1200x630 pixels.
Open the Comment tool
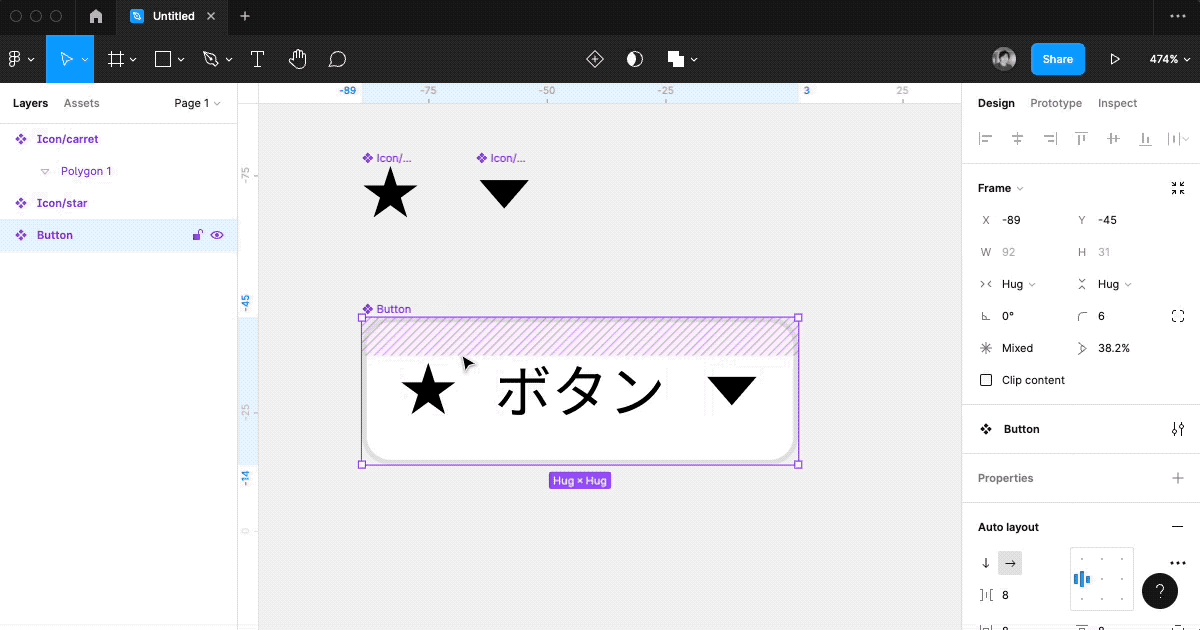click(336, 58)
